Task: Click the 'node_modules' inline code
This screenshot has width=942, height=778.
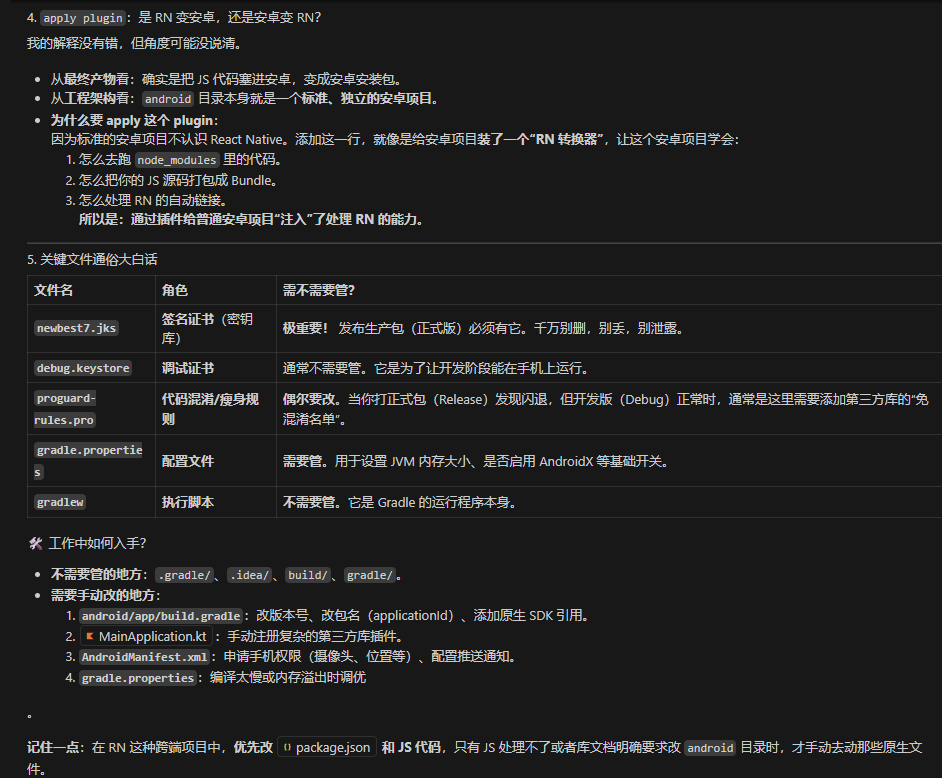Action: 177,160
